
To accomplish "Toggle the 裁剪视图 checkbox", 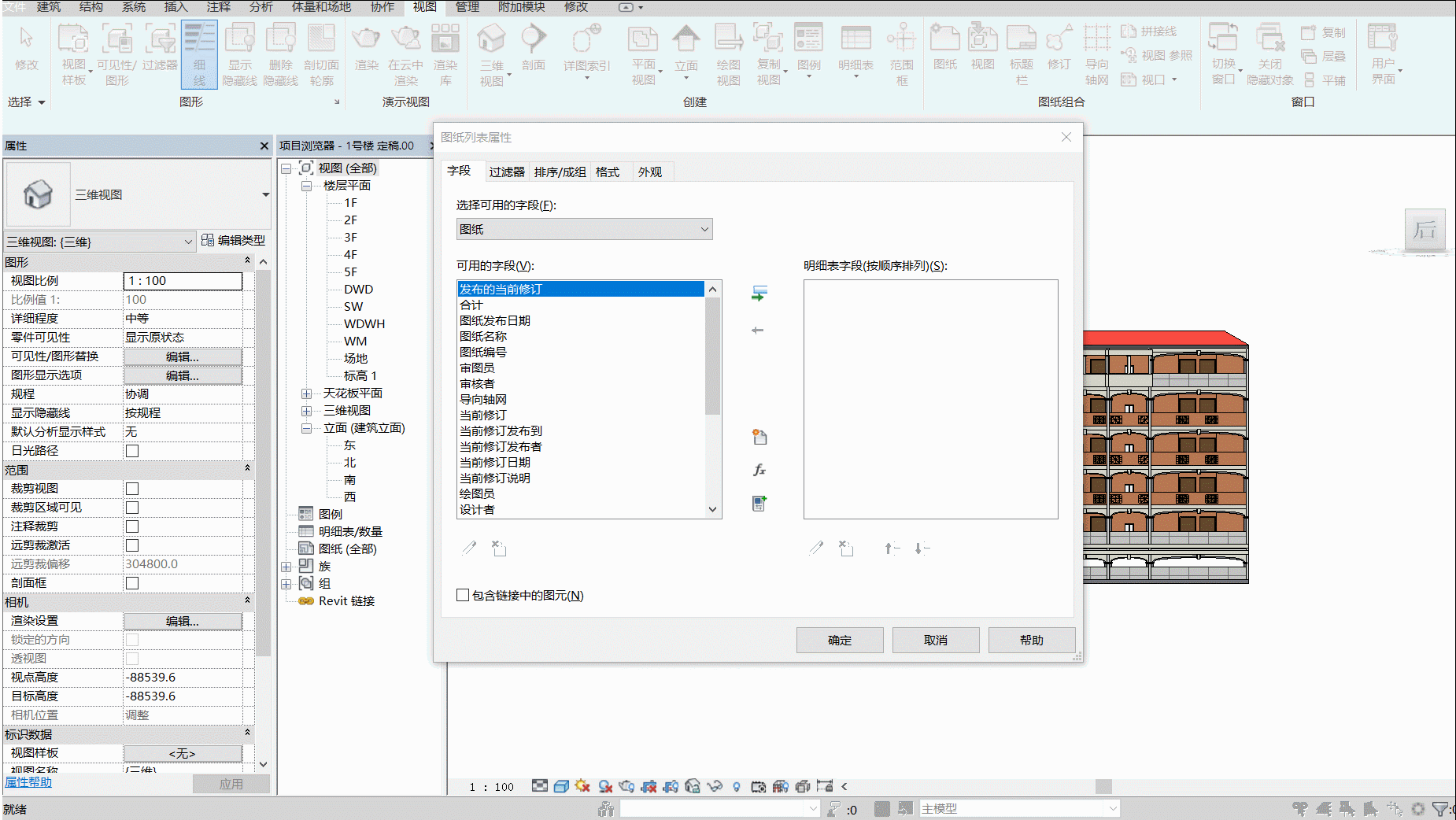I will pos(132,489).
